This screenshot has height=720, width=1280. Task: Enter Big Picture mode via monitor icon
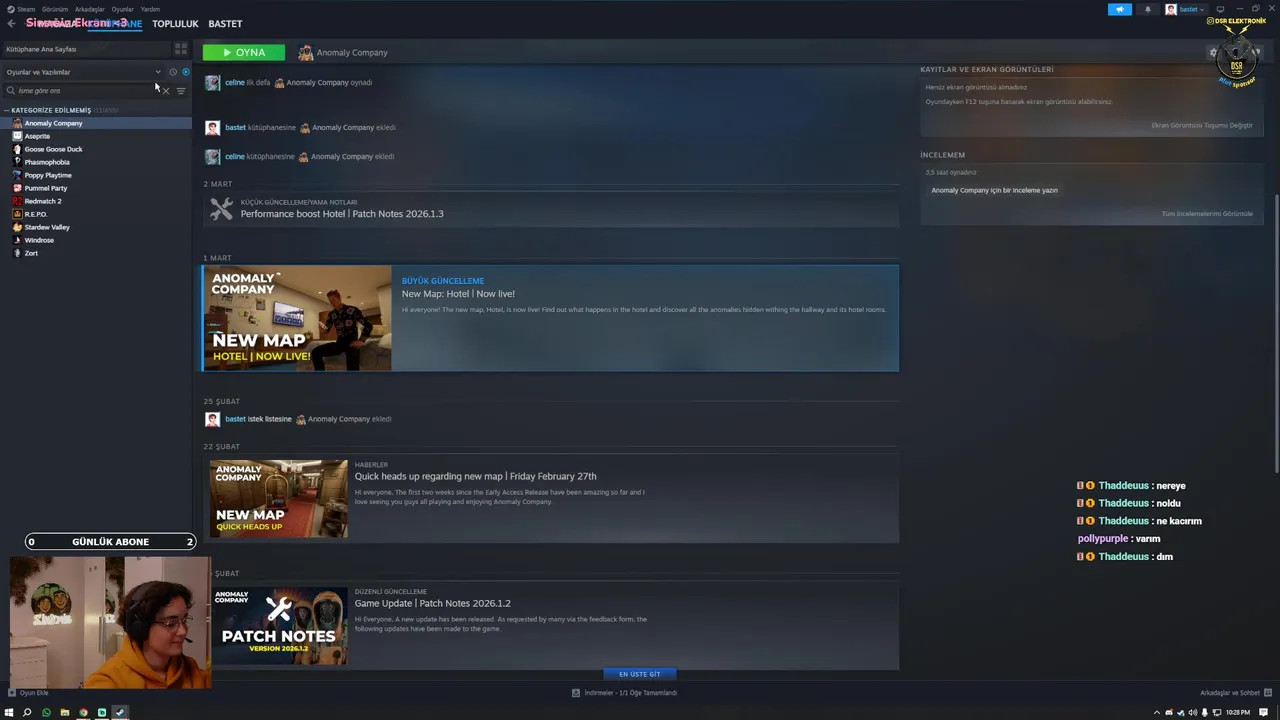(1222, 9)
